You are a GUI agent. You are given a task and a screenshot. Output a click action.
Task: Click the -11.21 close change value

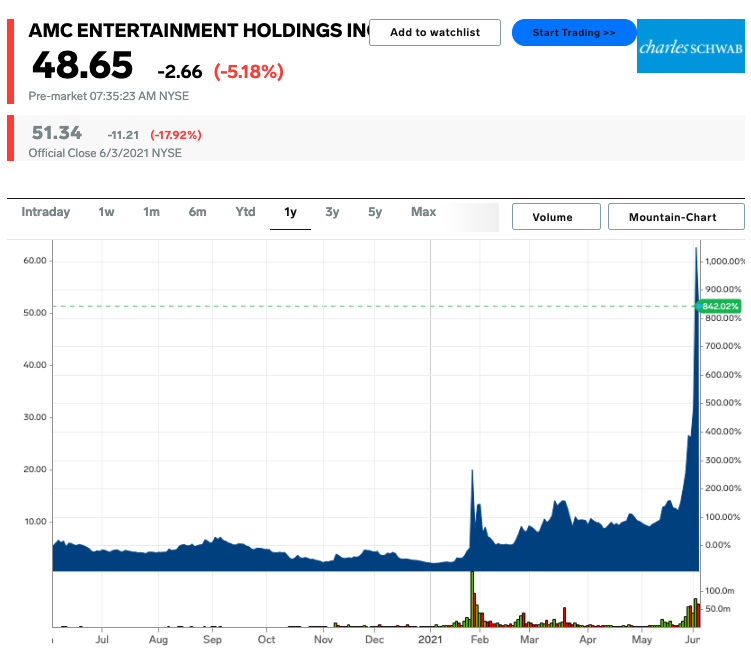coord(123,135)
